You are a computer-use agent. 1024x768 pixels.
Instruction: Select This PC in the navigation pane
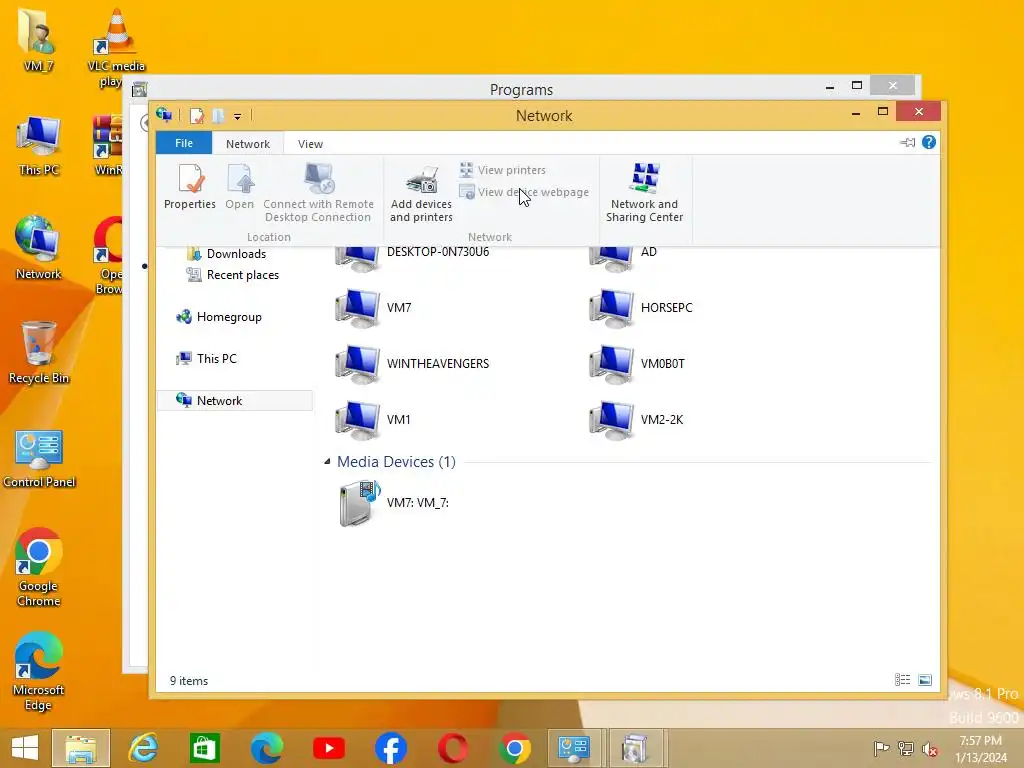206,359
